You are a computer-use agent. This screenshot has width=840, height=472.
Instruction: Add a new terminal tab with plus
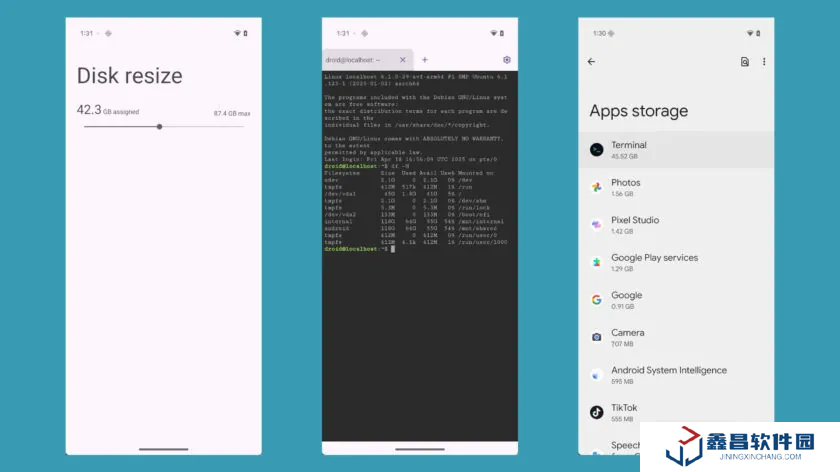424,60
